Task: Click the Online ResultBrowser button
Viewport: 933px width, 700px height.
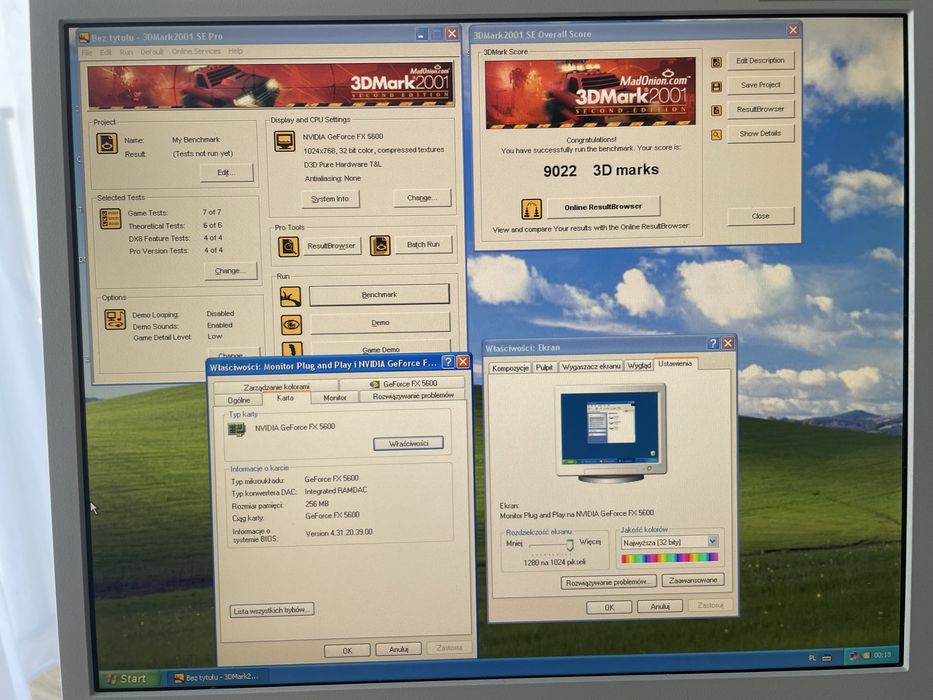Action: tap(603, 207)
